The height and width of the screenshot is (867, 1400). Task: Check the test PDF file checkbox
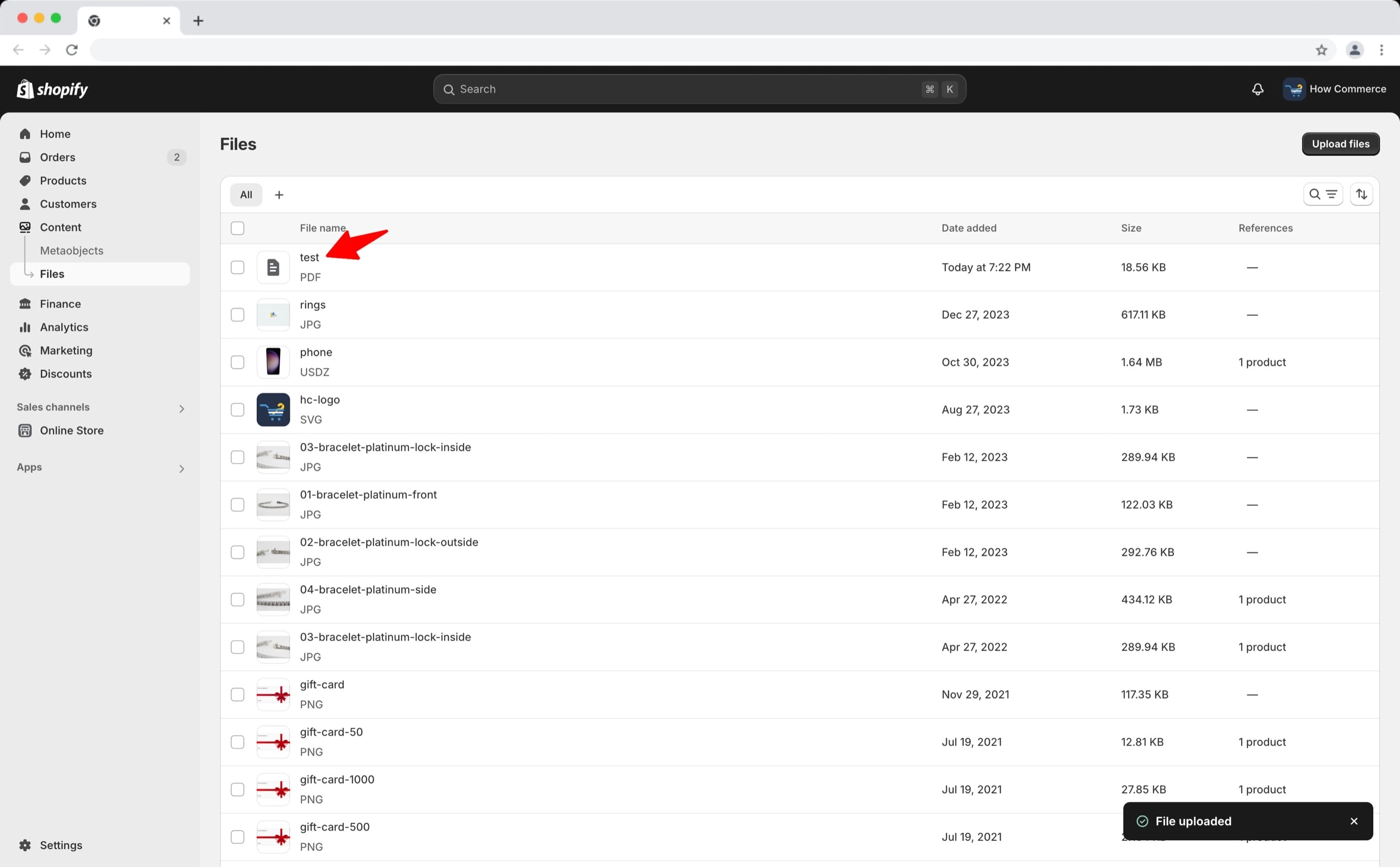(237, 267)
